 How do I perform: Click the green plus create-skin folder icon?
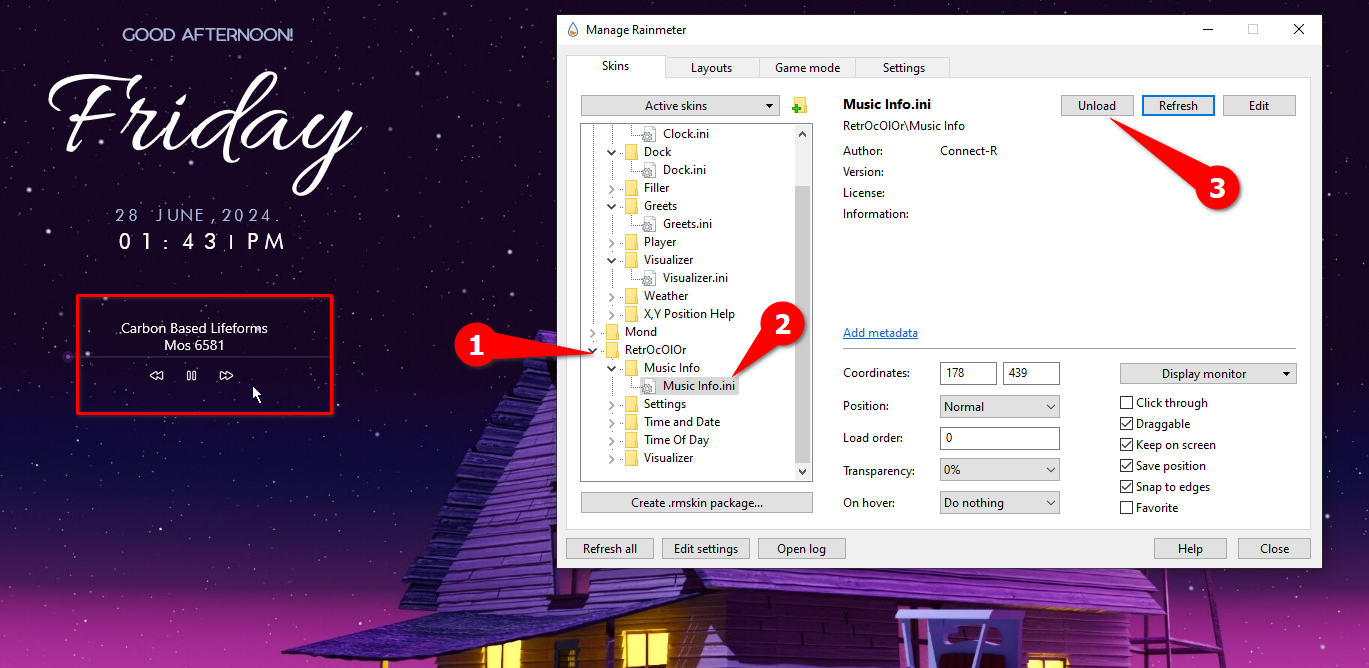tap(799, 105)
